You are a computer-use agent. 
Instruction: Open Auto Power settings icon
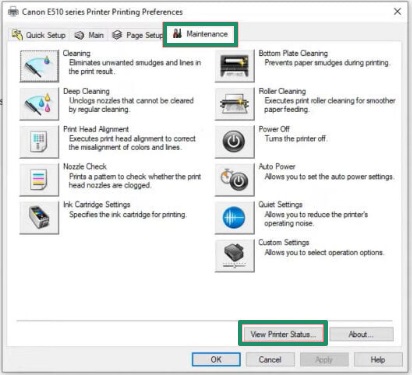click(235, 180)
